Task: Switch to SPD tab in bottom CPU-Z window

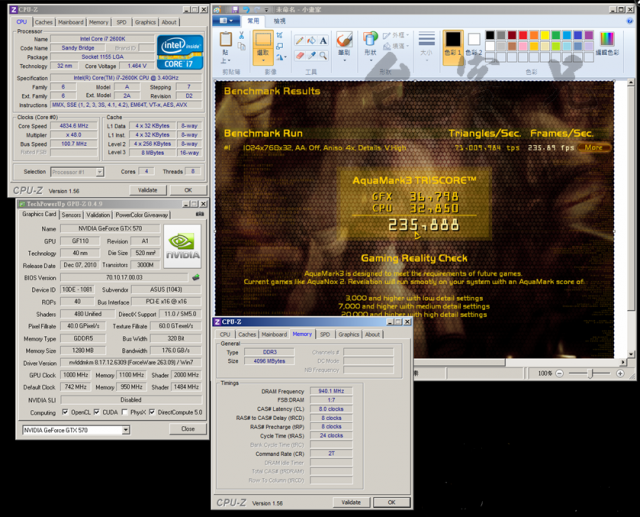Action: pos(325,335)
